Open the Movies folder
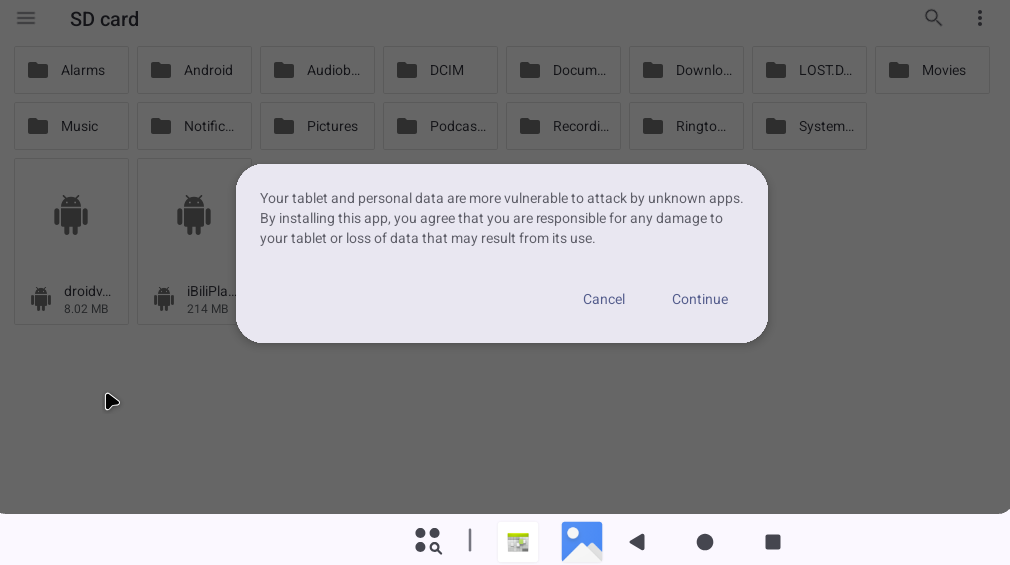Image resolution: width=1010 pixels, height=565 pixels. pos(933,70)
